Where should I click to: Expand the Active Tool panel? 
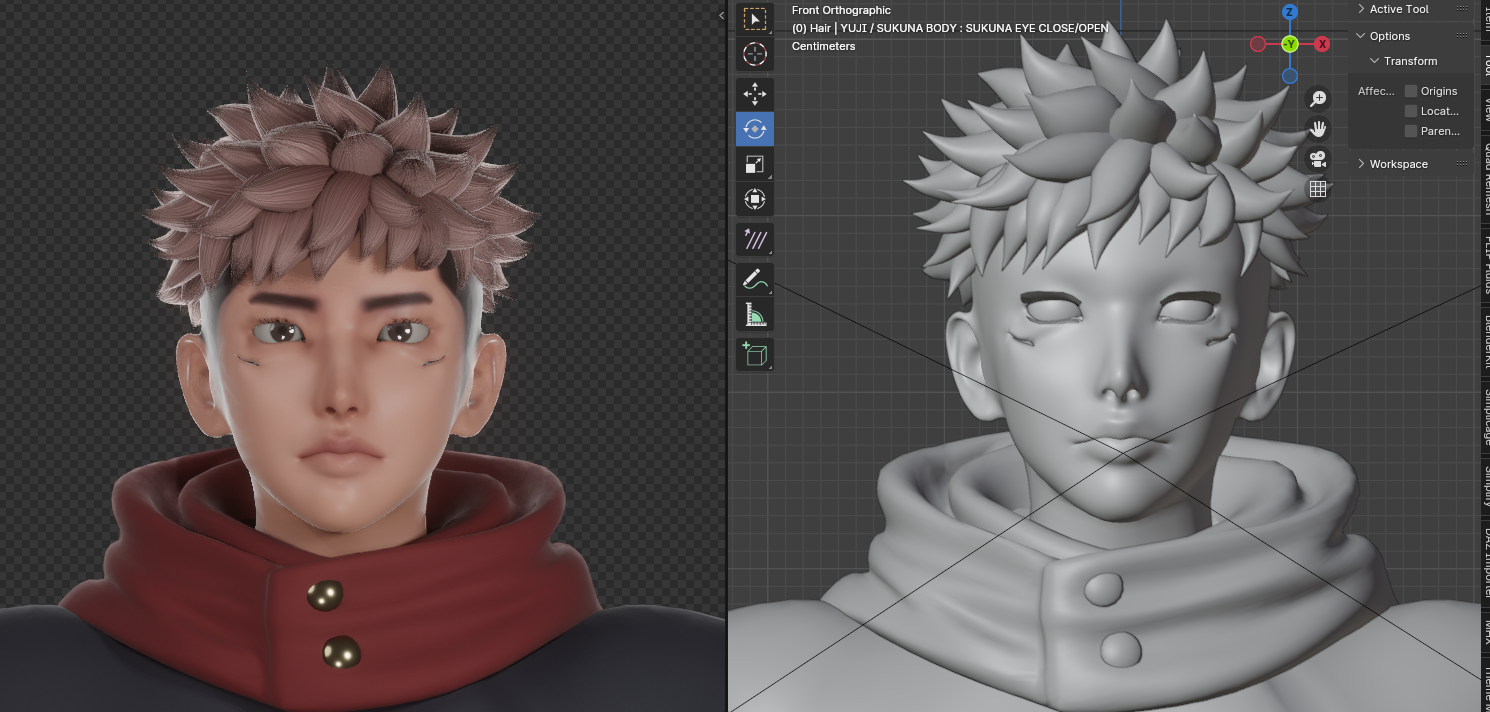click(x=1361, y=9)
